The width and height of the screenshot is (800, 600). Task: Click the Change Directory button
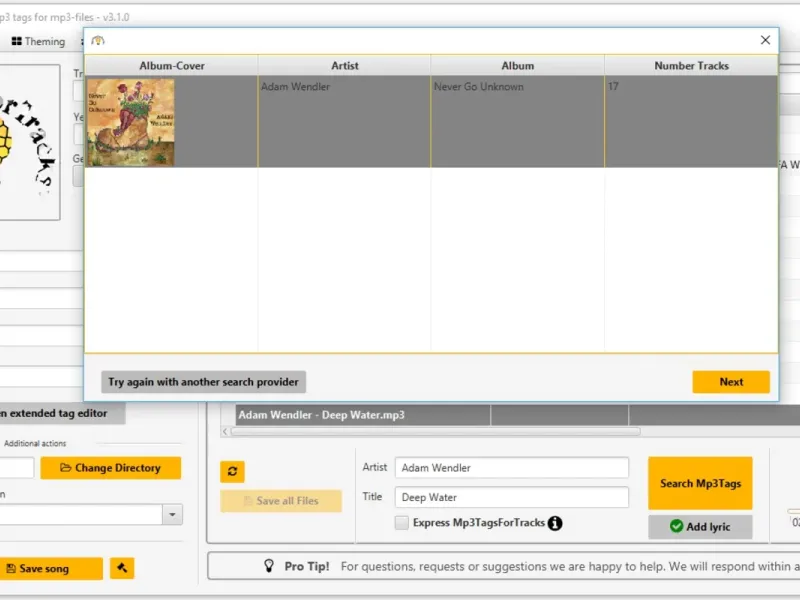pos(111,468)
